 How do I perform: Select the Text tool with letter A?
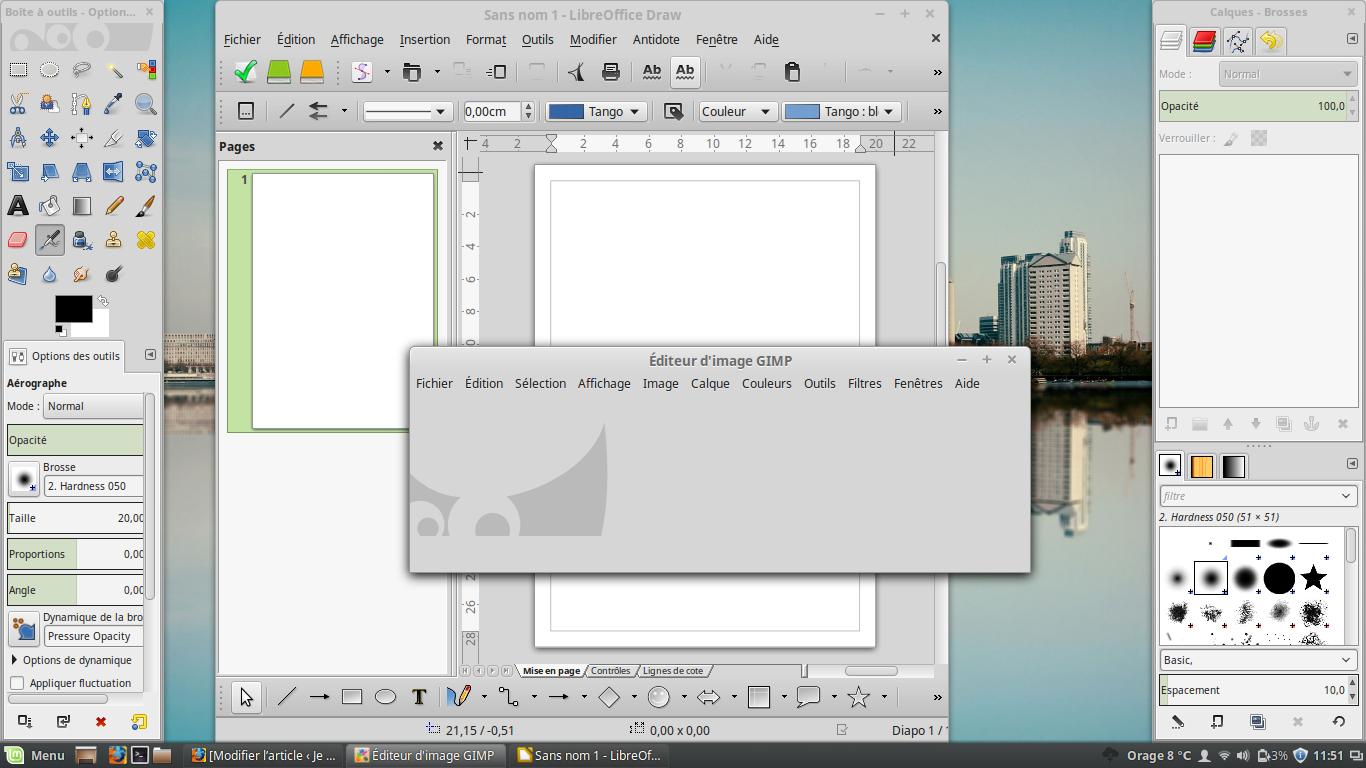pos(18,206)
